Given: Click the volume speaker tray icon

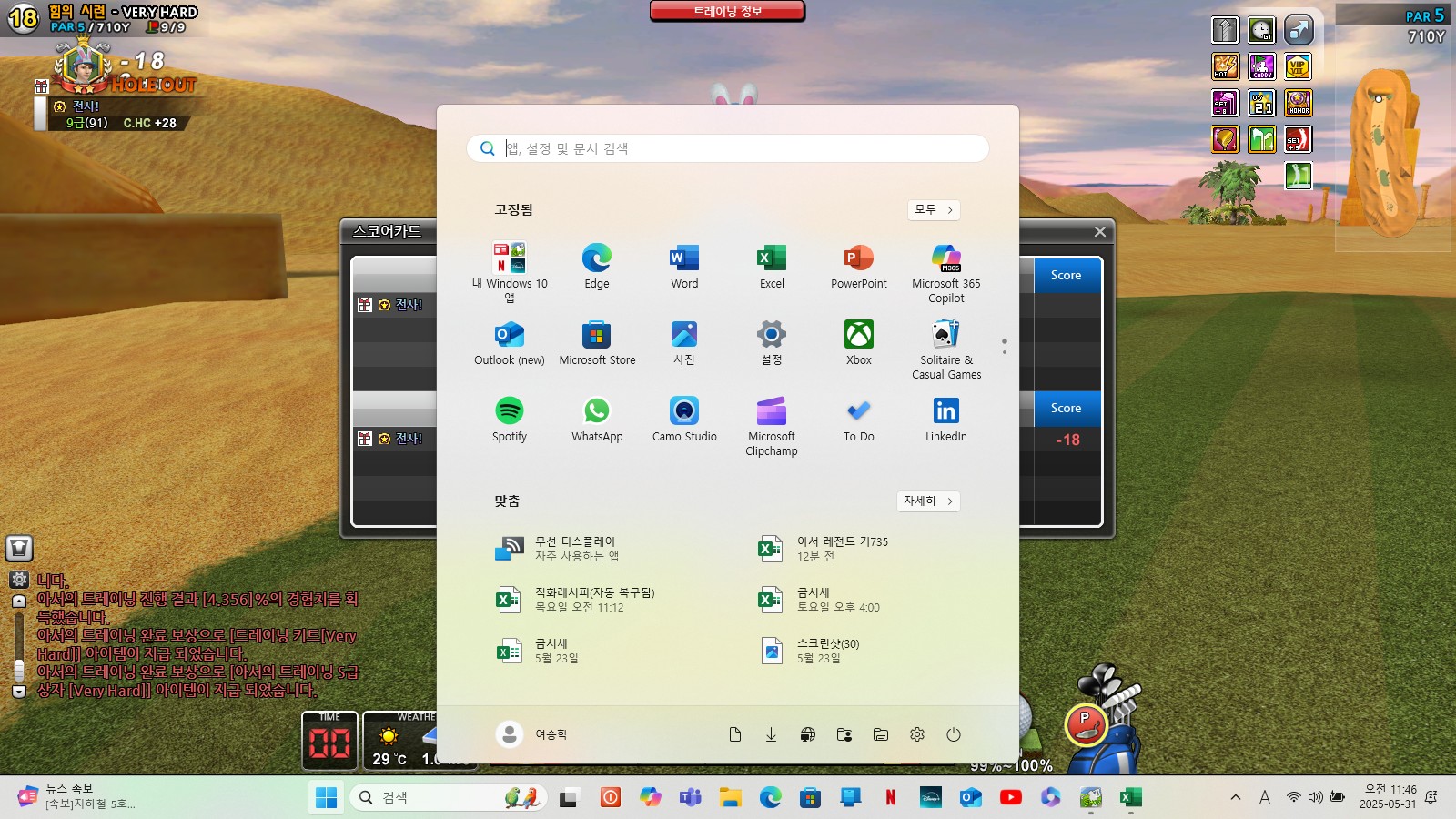Looking at the screenshot, I should coord(1316,797).
